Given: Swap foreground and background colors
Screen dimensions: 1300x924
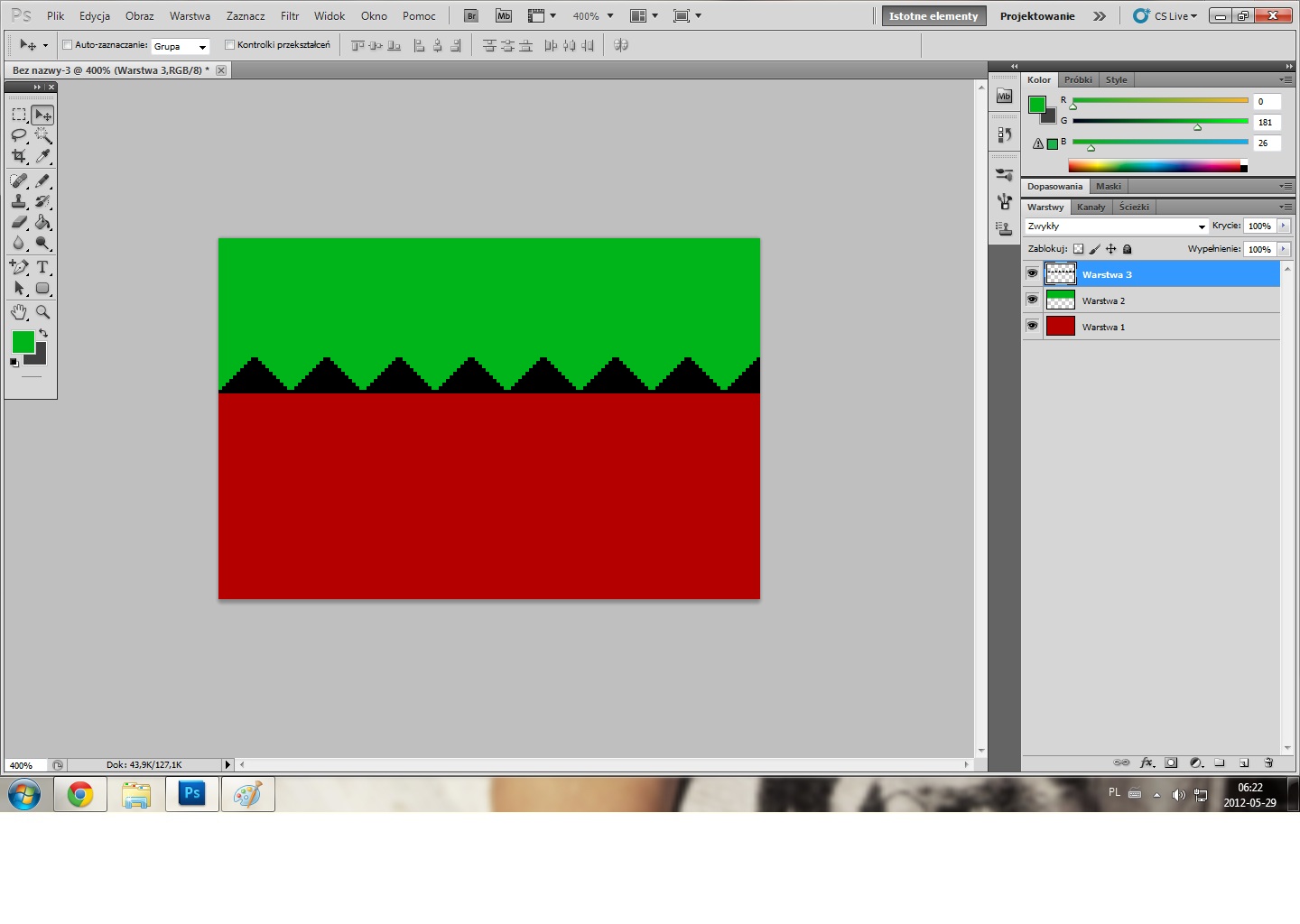Looking at the screenshot, I should 43,334.
